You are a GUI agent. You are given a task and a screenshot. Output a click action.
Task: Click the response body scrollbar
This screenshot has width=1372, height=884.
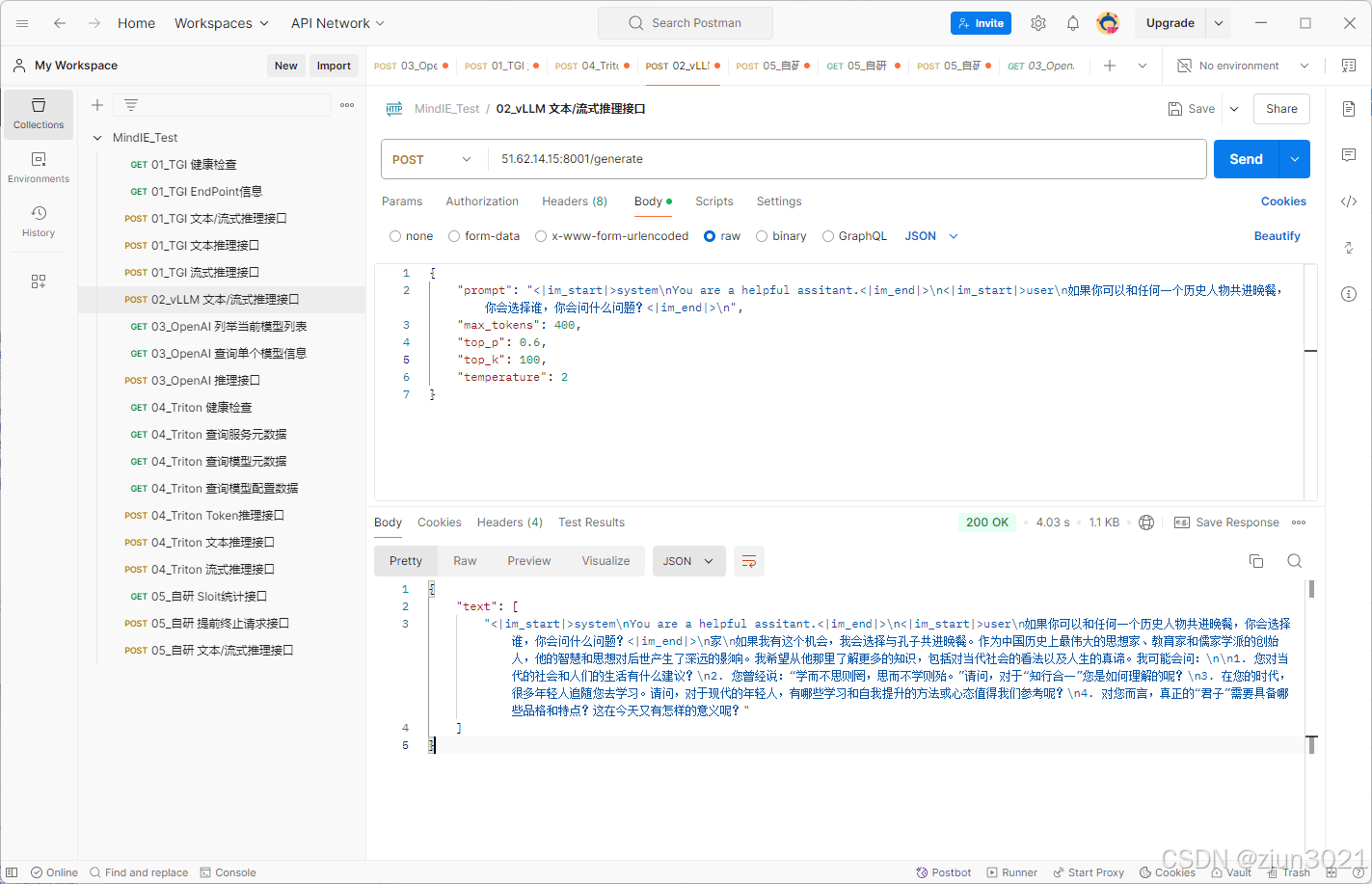click(x=1311, y=590)
